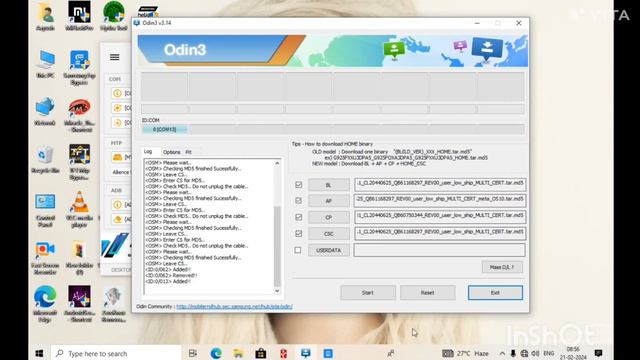Uncheck the BL checkbox
The image size is (640, 360).
pos(298,184)
